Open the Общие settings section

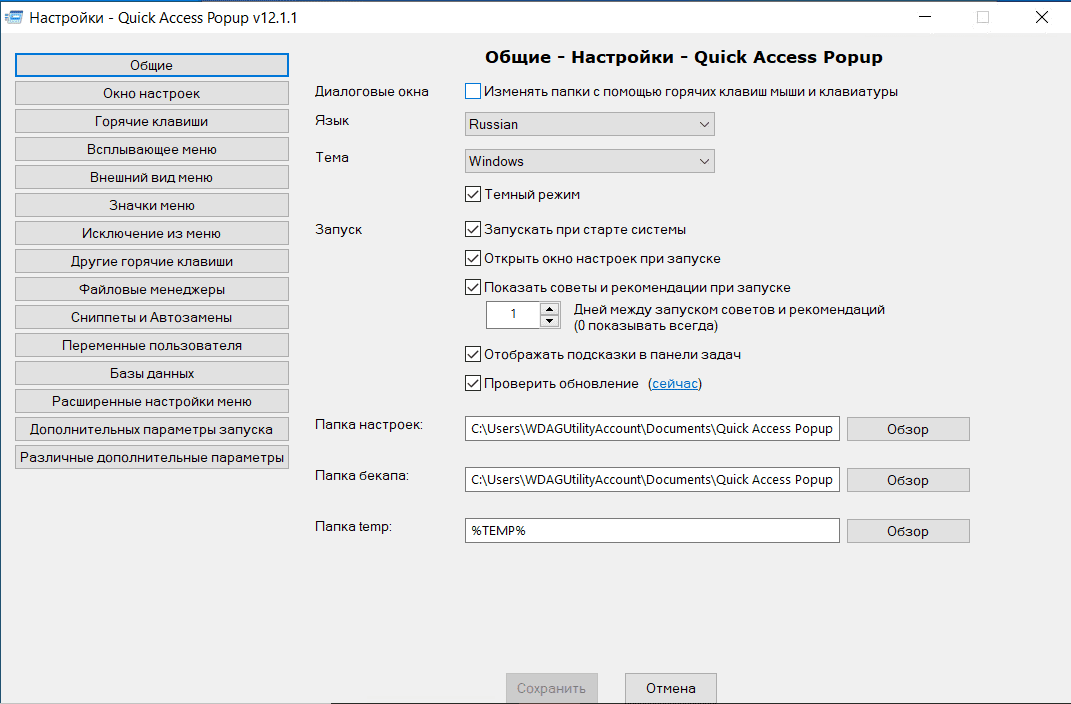tap(152, 65)
